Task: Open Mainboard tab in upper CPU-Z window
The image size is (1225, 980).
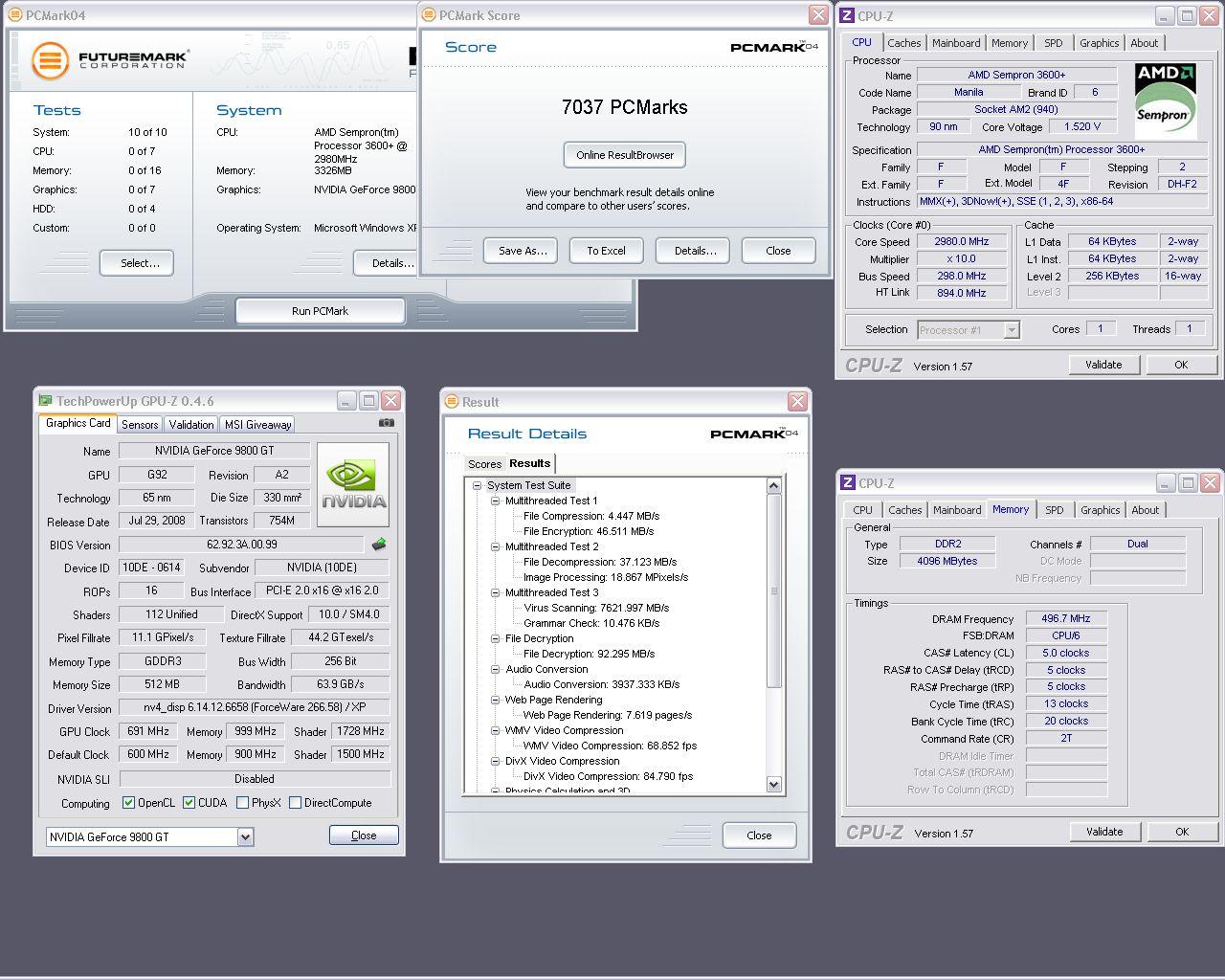Action: pos(956,43)
